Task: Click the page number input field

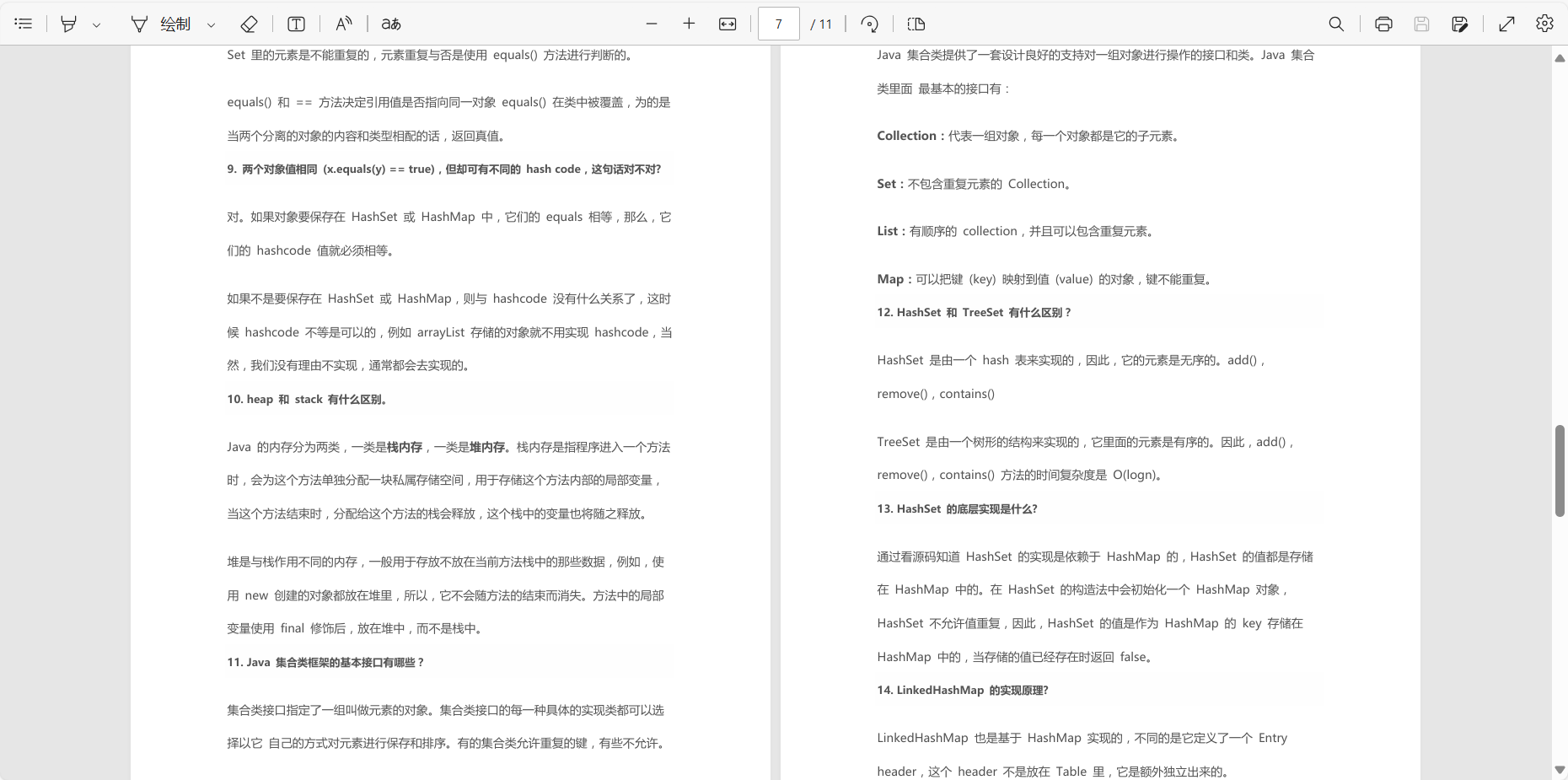Action: point(779,24)
